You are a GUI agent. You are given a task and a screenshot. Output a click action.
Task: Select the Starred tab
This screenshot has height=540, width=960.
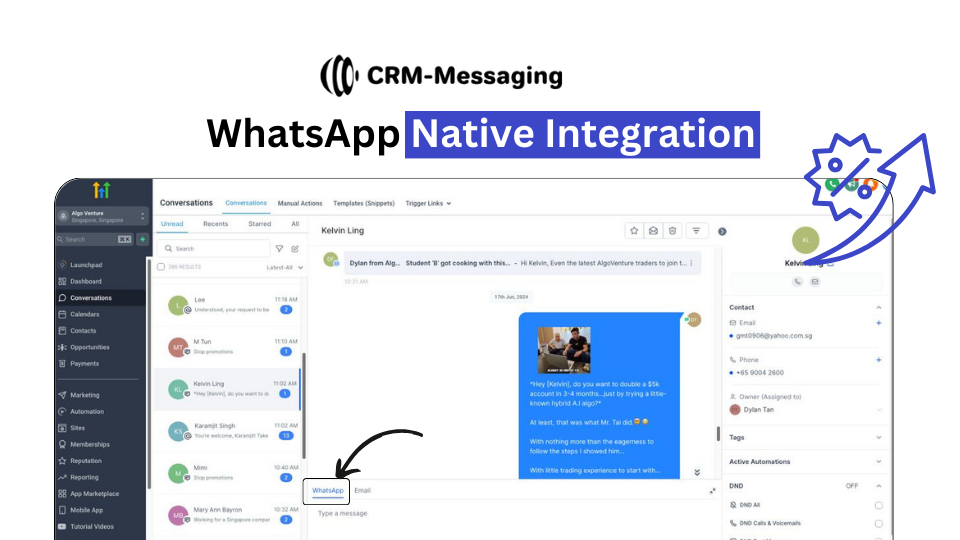coord(260,224)
